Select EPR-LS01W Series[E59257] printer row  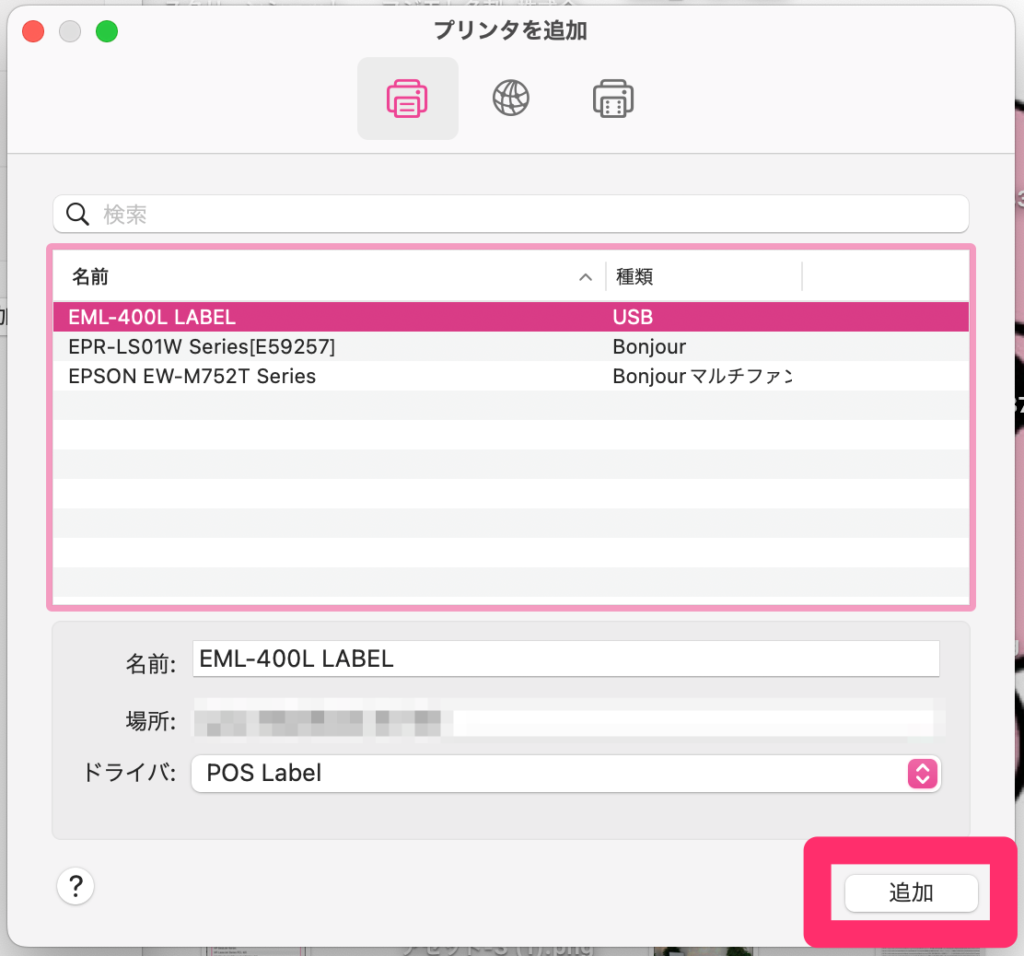511,347
